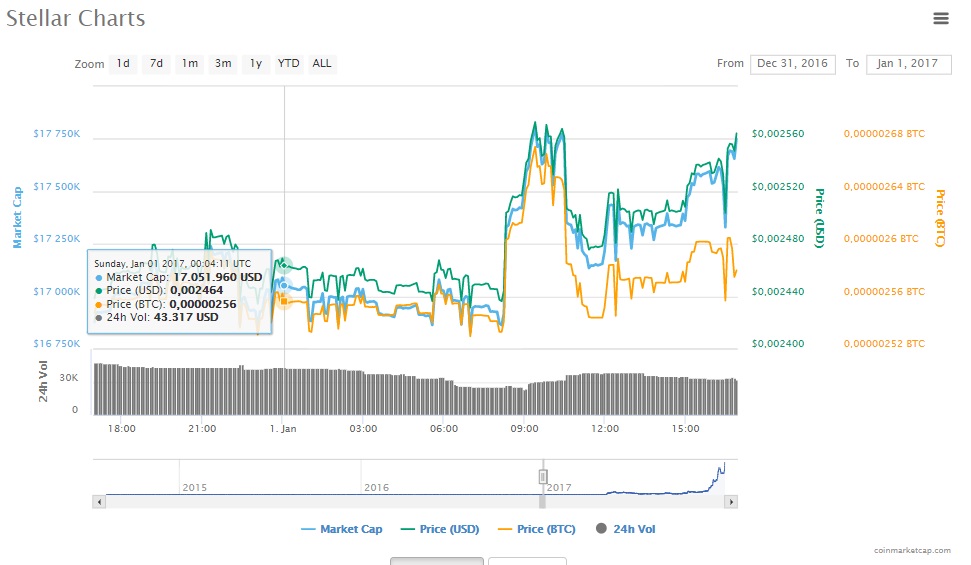Click the 0,00000268 BTC axis label
The height and width of the screenshot is (565, 971).
pos(884,134)
